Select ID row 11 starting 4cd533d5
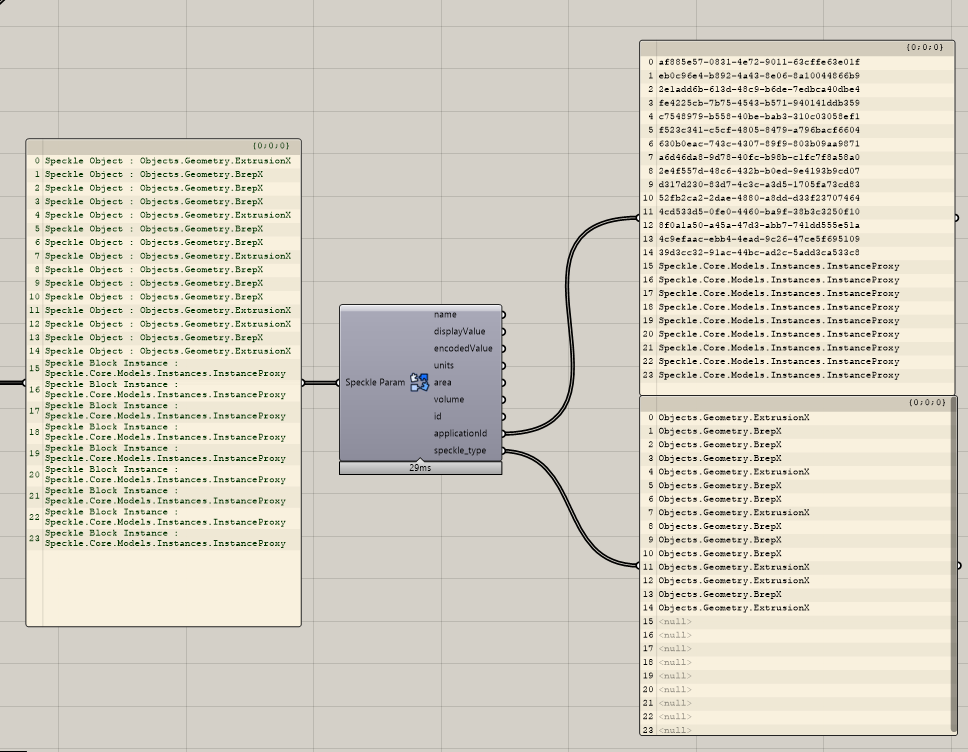Viewport: 968px width, 752px height. point(759,211)
